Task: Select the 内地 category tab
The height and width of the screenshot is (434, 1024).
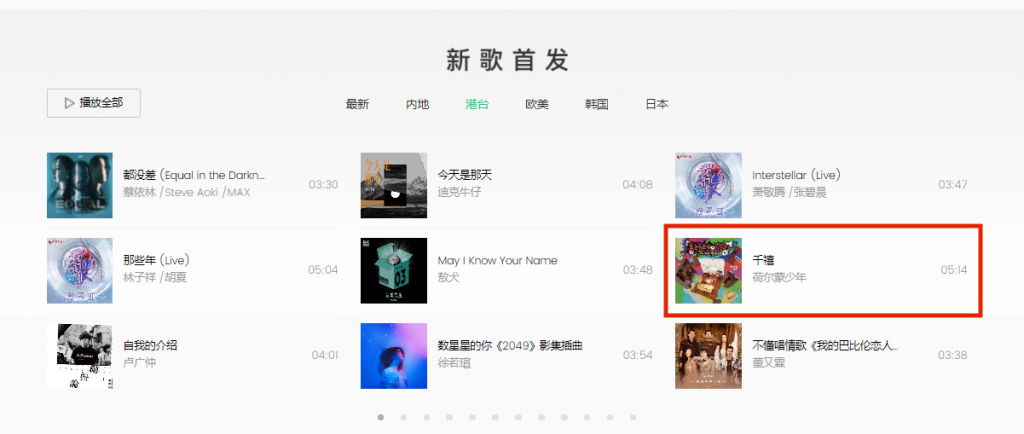Action: pos(417,104)
